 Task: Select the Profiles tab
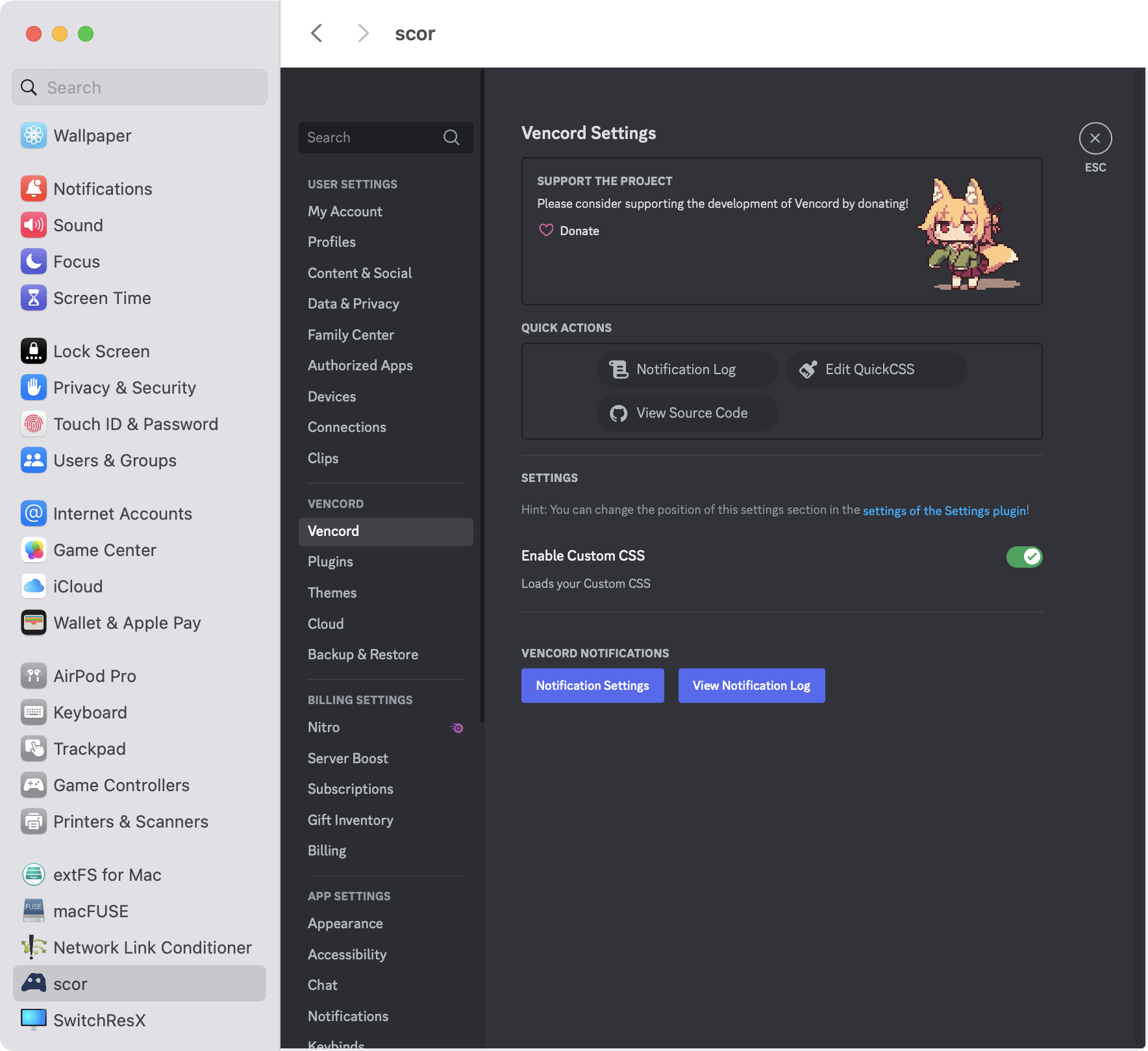[x=386, y=242]
